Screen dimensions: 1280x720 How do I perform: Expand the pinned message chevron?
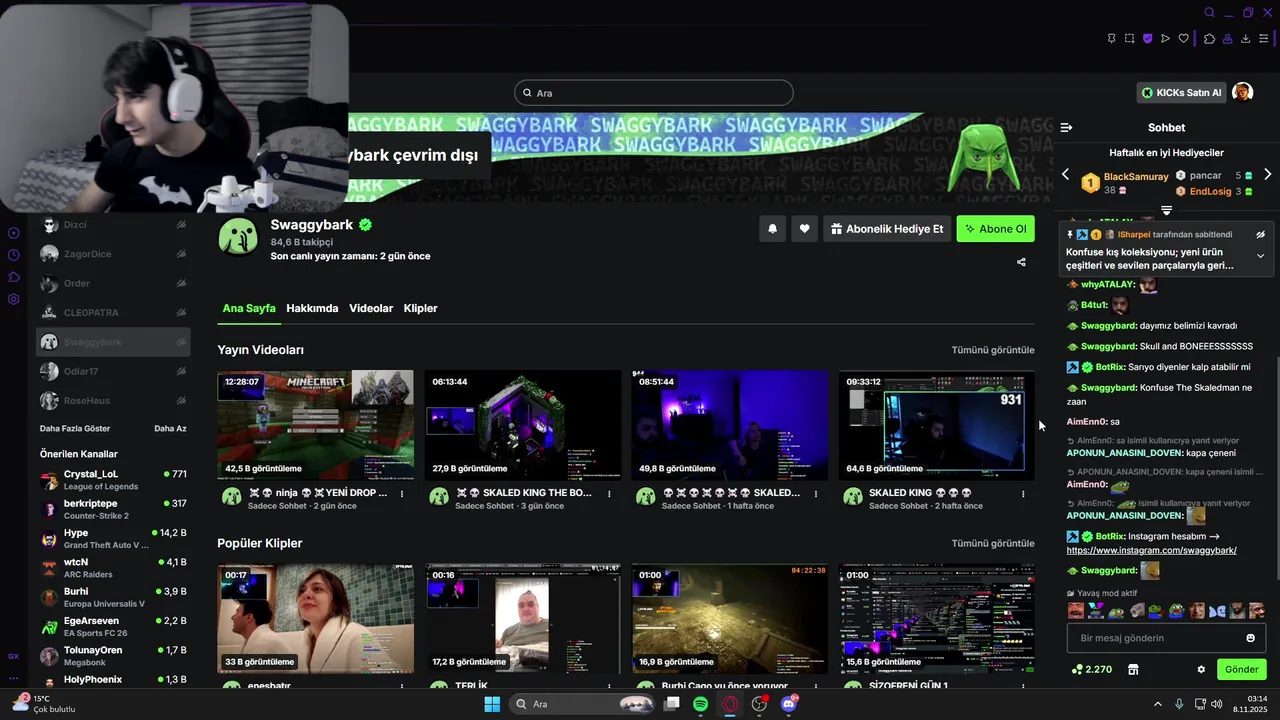click(1260, 256)
